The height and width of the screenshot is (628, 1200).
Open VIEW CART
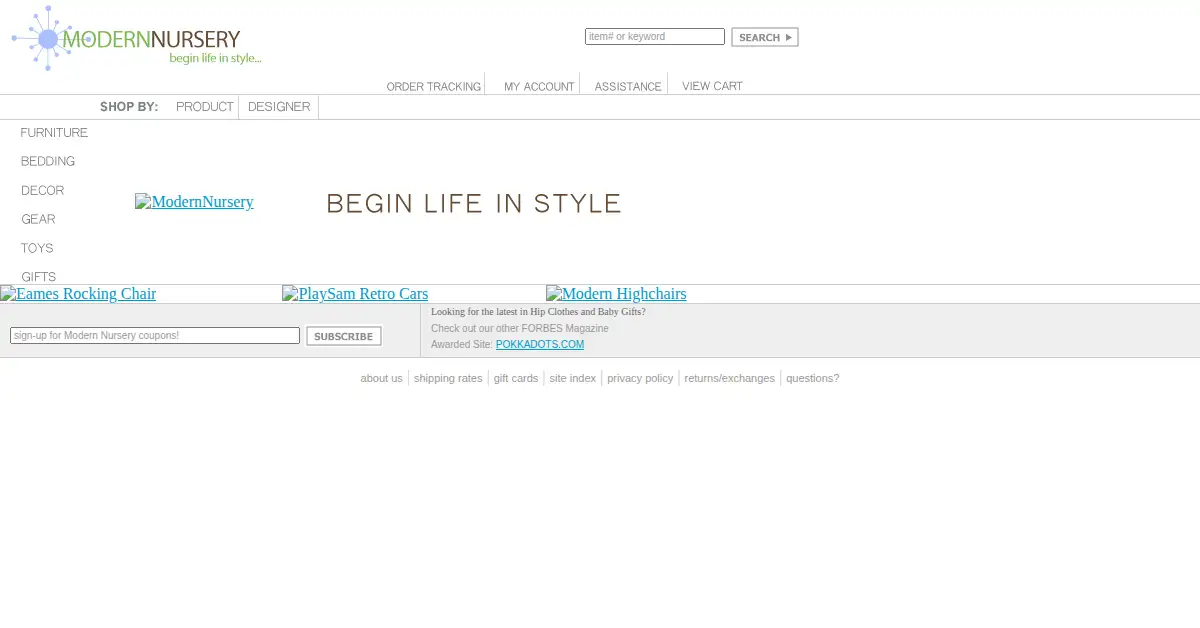click(712, 86)
